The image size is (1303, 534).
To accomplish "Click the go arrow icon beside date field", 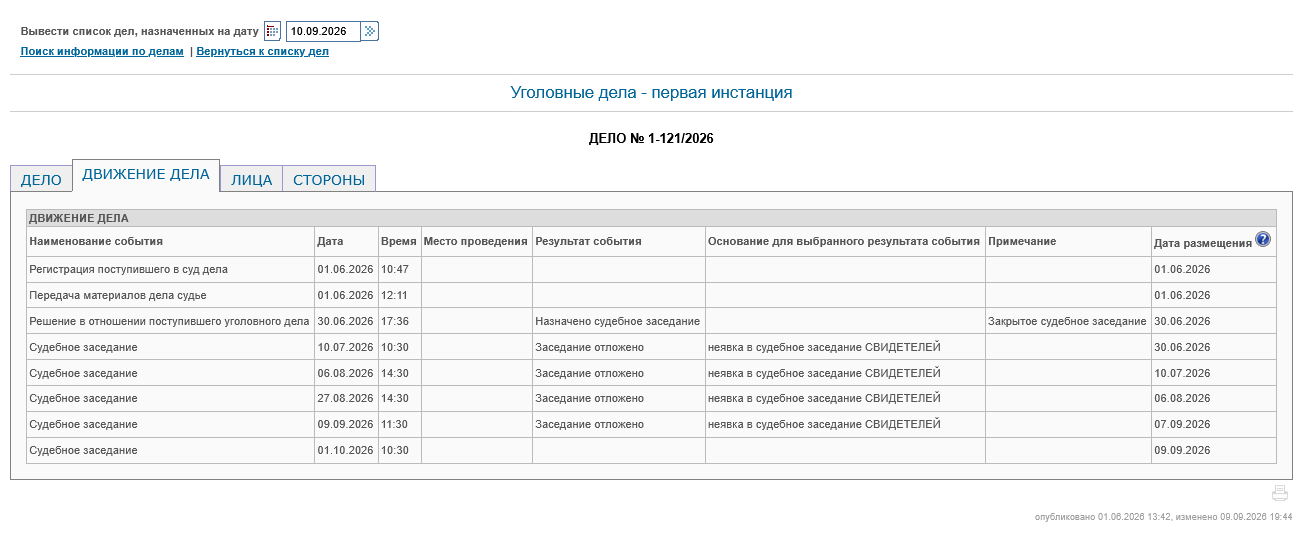I will tap(370, 31).
